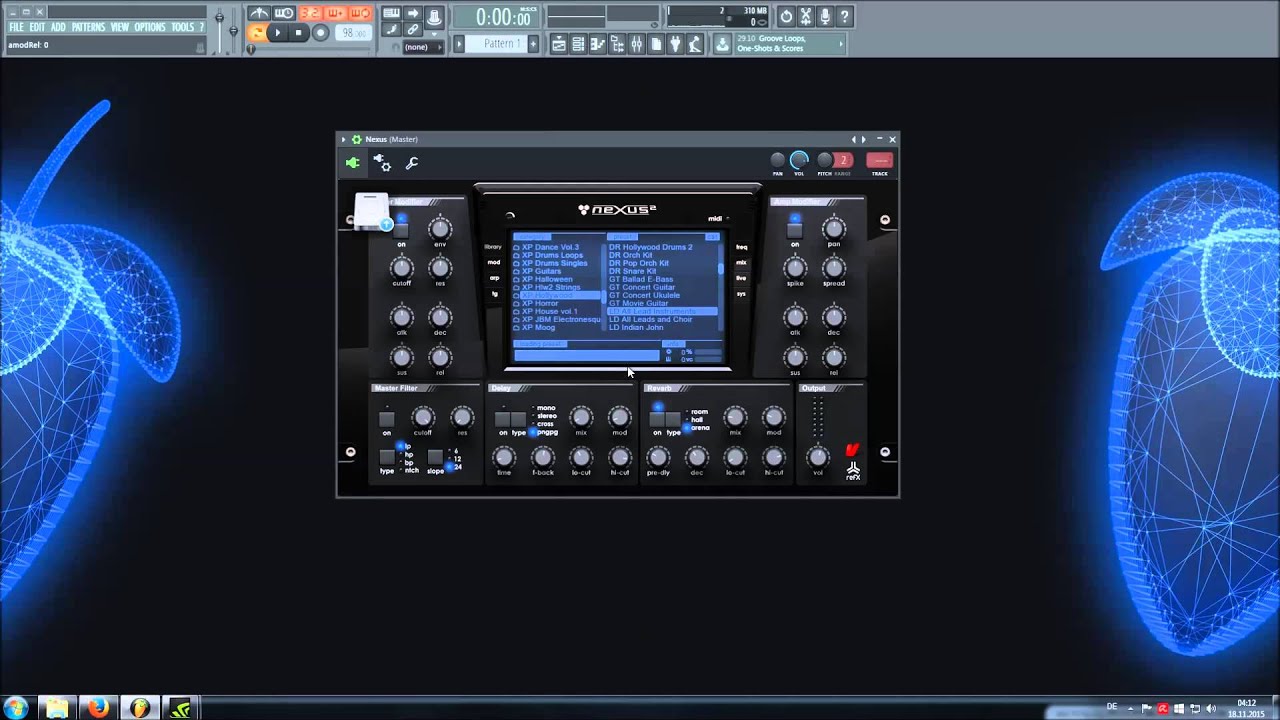Open the PATTERNS menu
Image resolution: width=1280 pixels, height=720 pixels.
click(88, 27)
